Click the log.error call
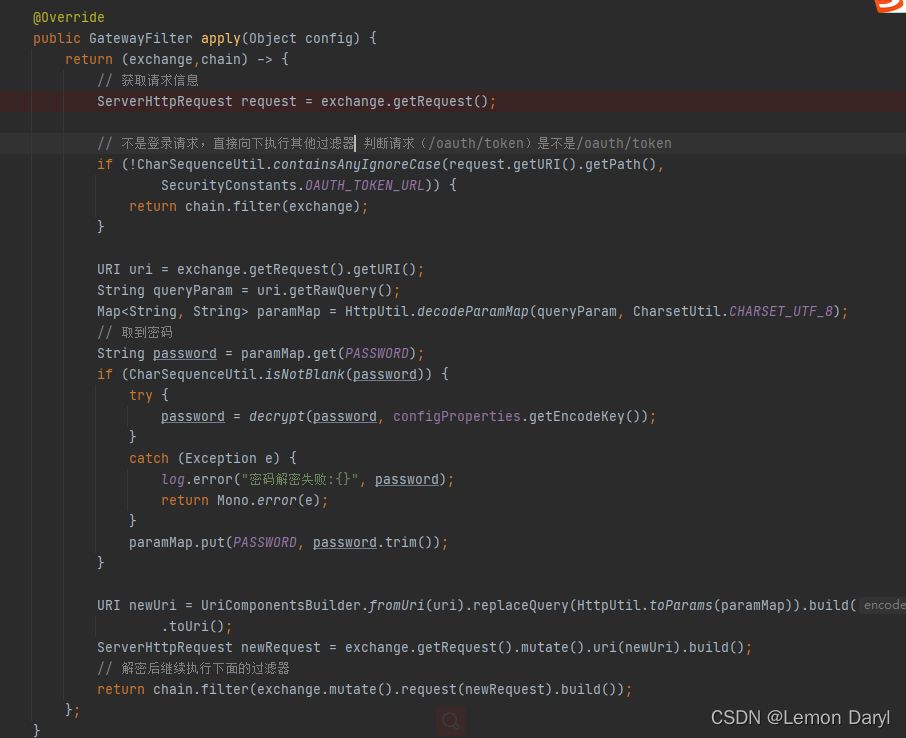This screenshot has width=906, height=738. point(196,479)
